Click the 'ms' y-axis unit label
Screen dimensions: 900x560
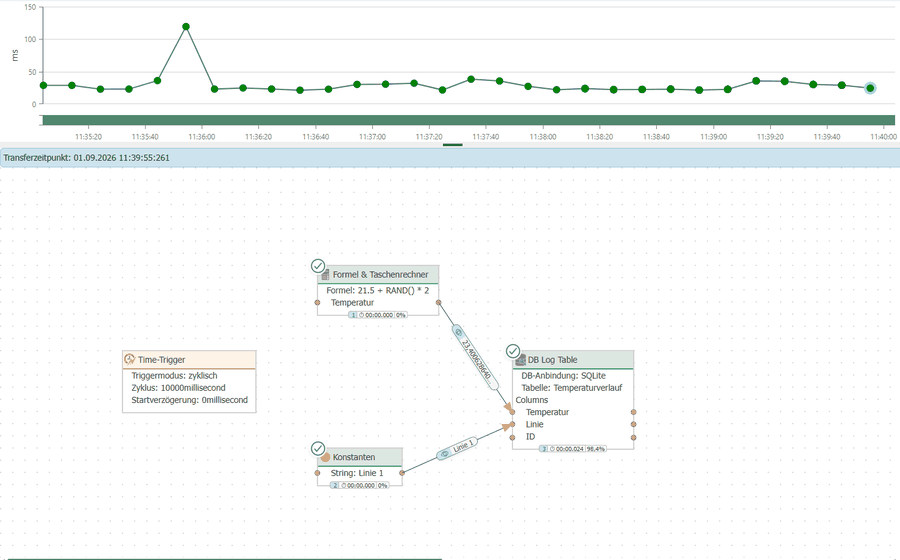15,55
